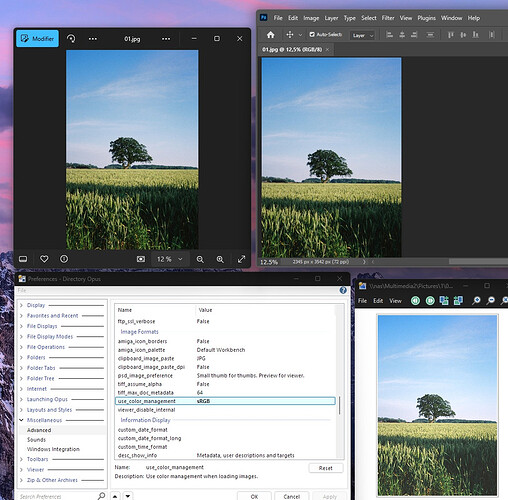Open the More options ellipsis beside rotate icon
Screen dimensions: 508x500
click(93, 39)
